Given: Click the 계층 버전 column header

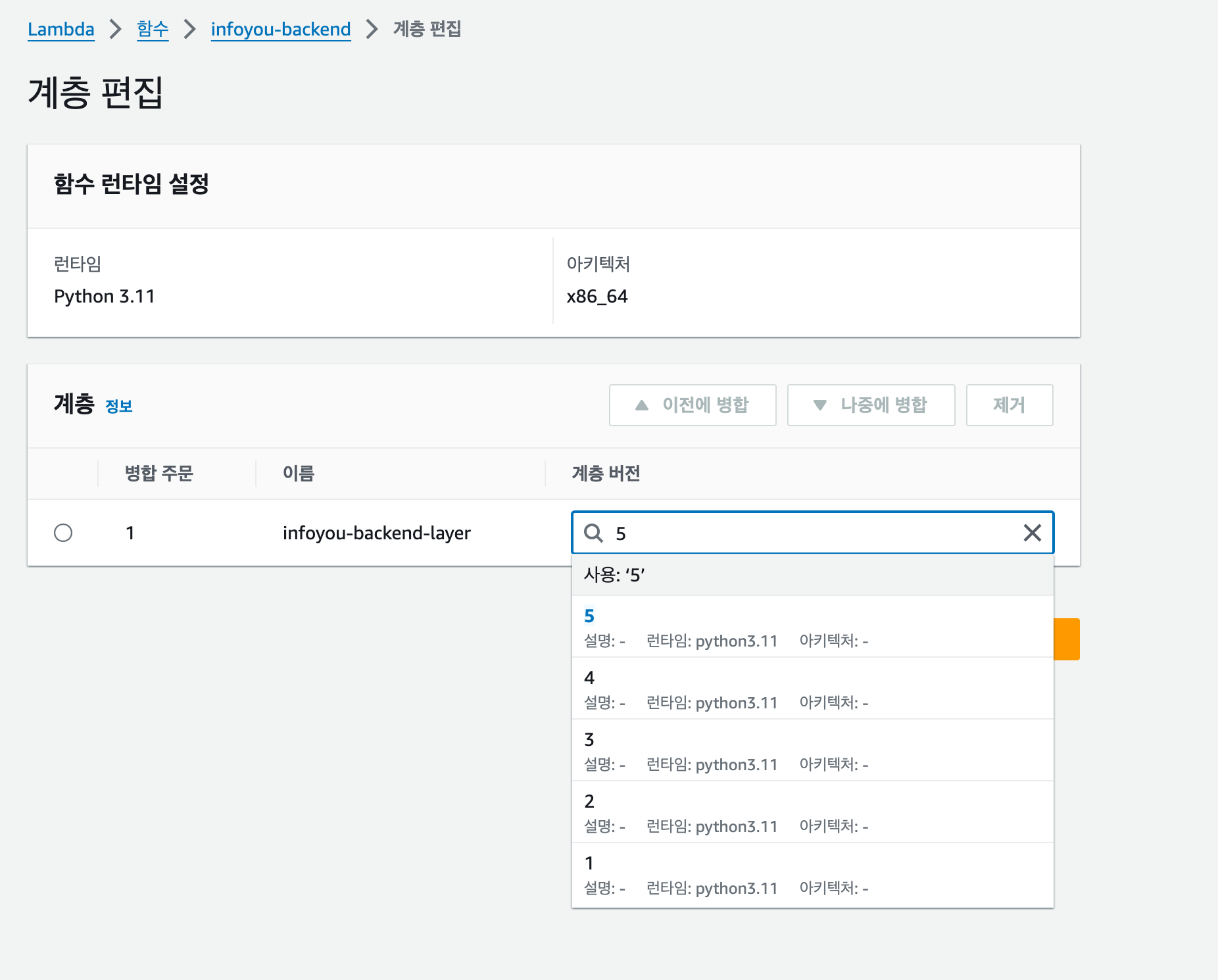Looking at the screenshot, I should (606, 474).
